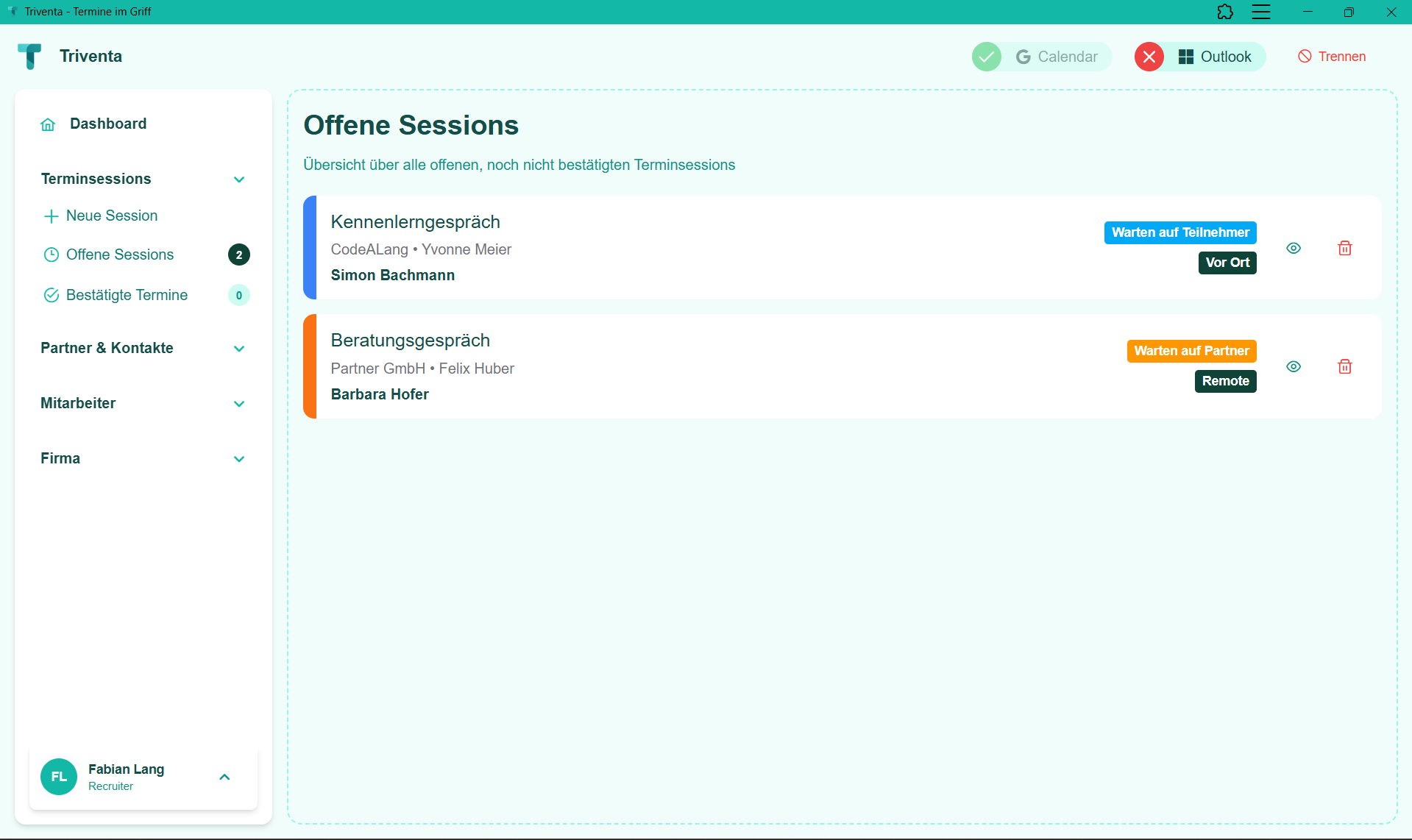Expand the Partner & Kontakte section

(239, 349)
